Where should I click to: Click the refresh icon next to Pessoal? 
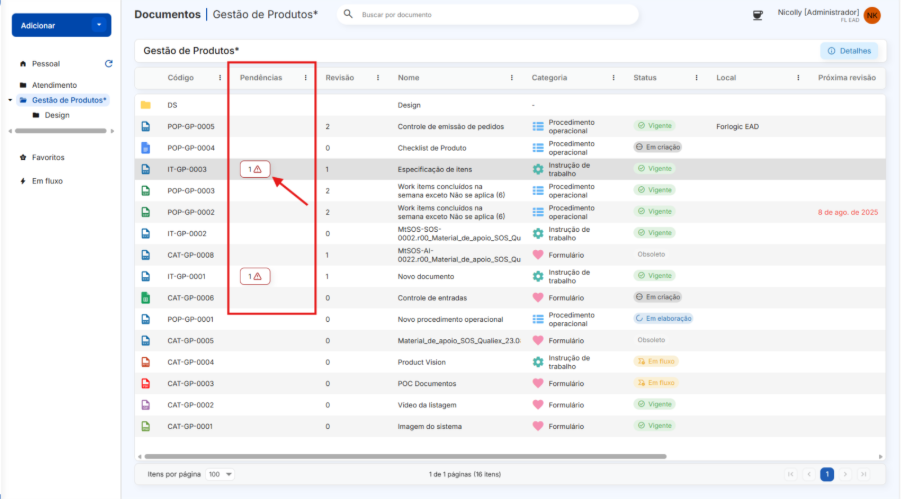[108, 63]
